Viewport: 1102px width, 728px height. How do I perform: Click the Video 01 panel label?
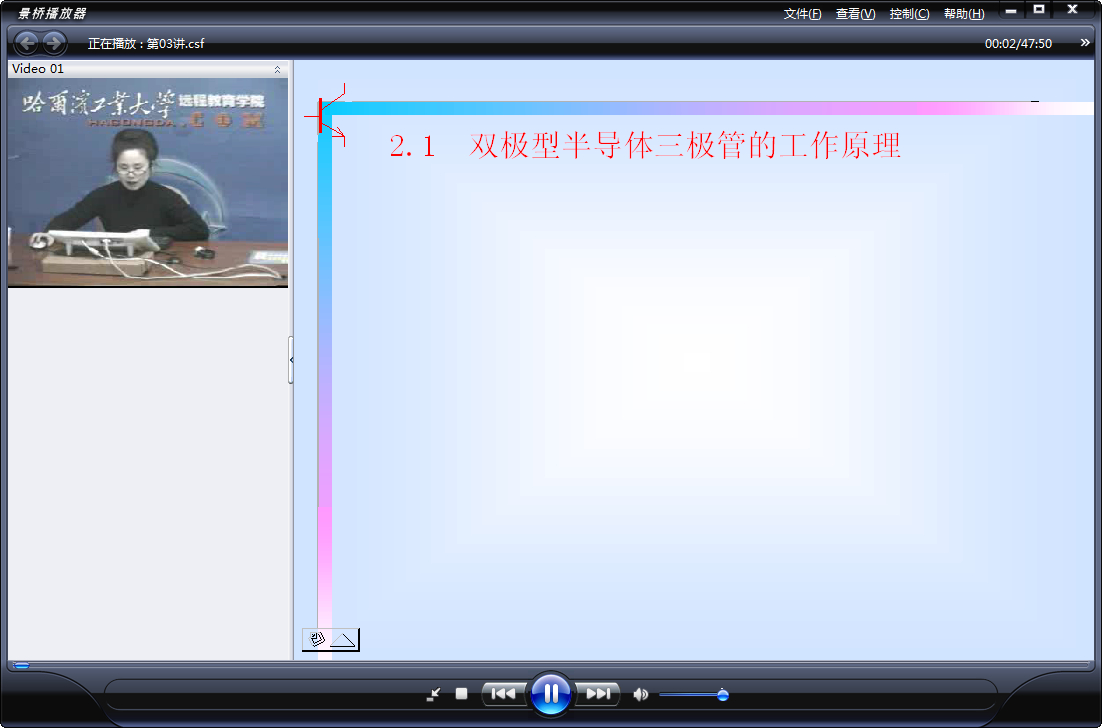[x=38, y=69]
